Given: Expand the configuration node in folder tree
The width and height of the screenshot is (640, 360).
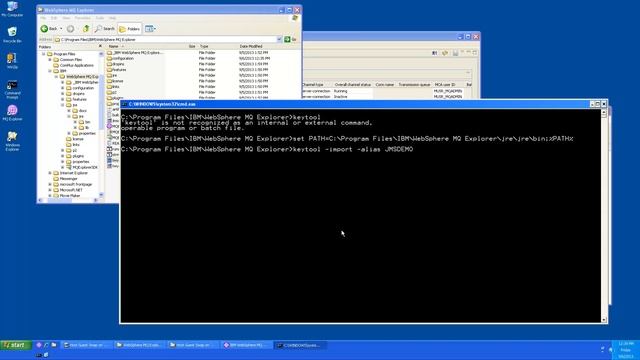Looking at the screenshot, I should [x=63, y=88].
